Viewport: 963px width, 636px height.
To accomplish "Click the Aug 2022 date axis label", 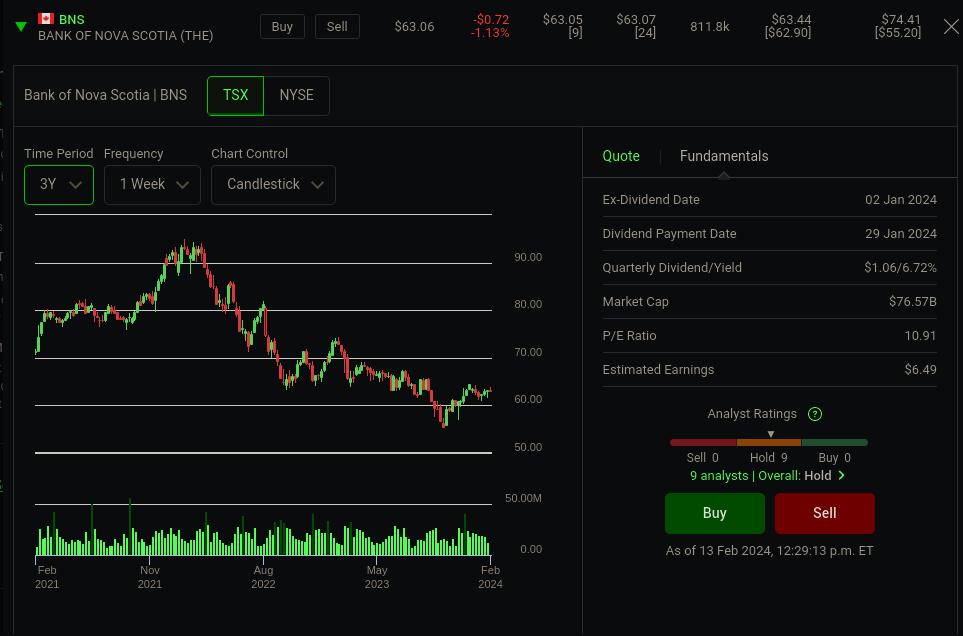I will [263, 577].
